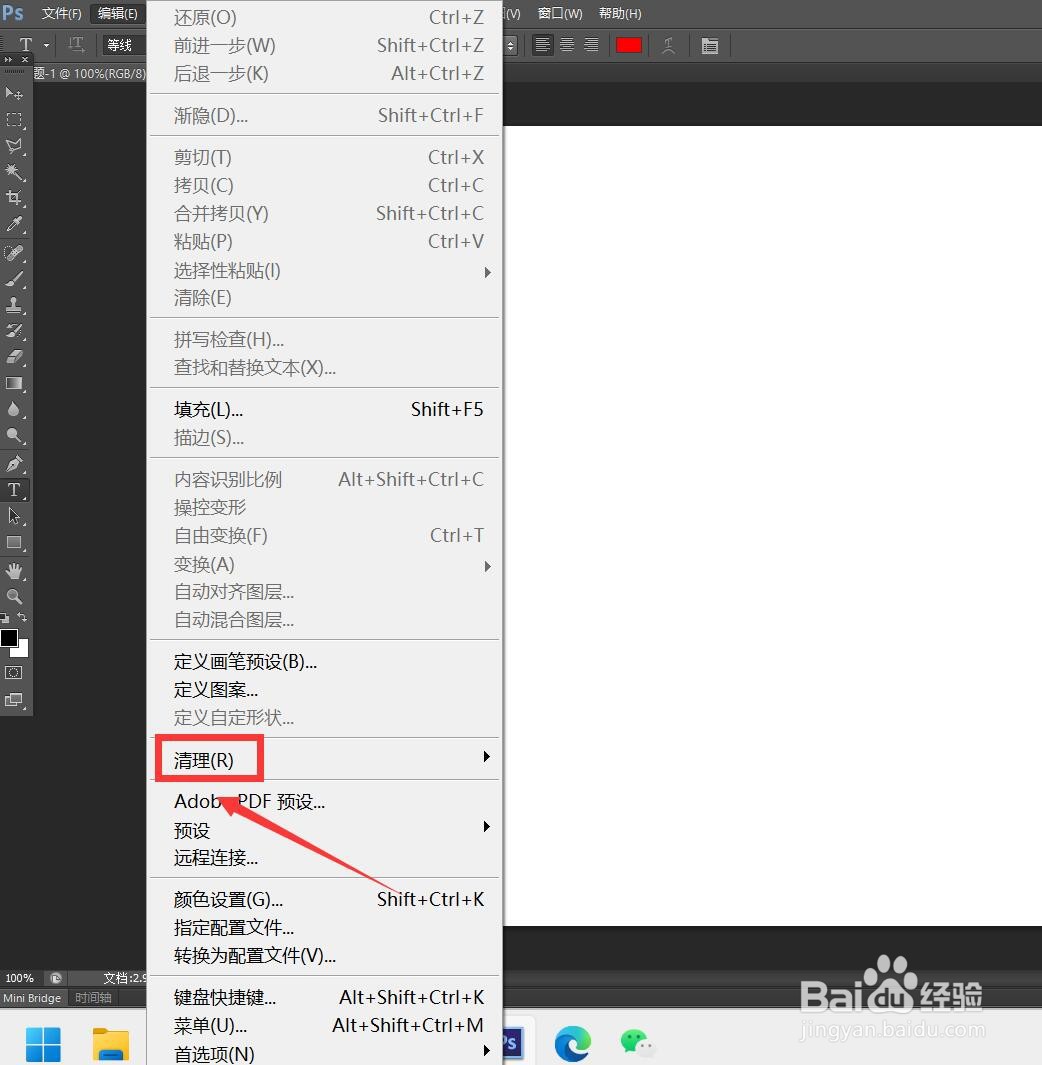This screenshot has width=1042, height=1065.
Task: Choose the Gradient tool
Action: (x=14, y=383)
